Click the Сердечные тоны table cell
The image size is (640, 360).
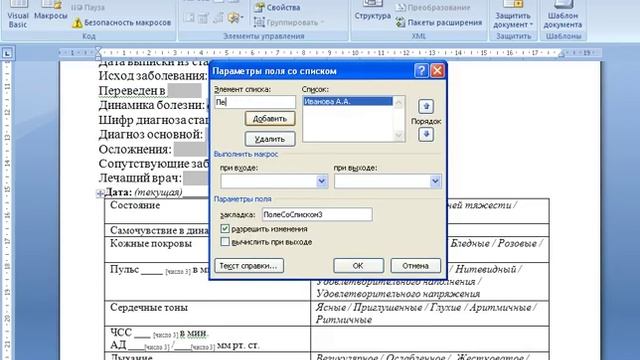point(207,313)
